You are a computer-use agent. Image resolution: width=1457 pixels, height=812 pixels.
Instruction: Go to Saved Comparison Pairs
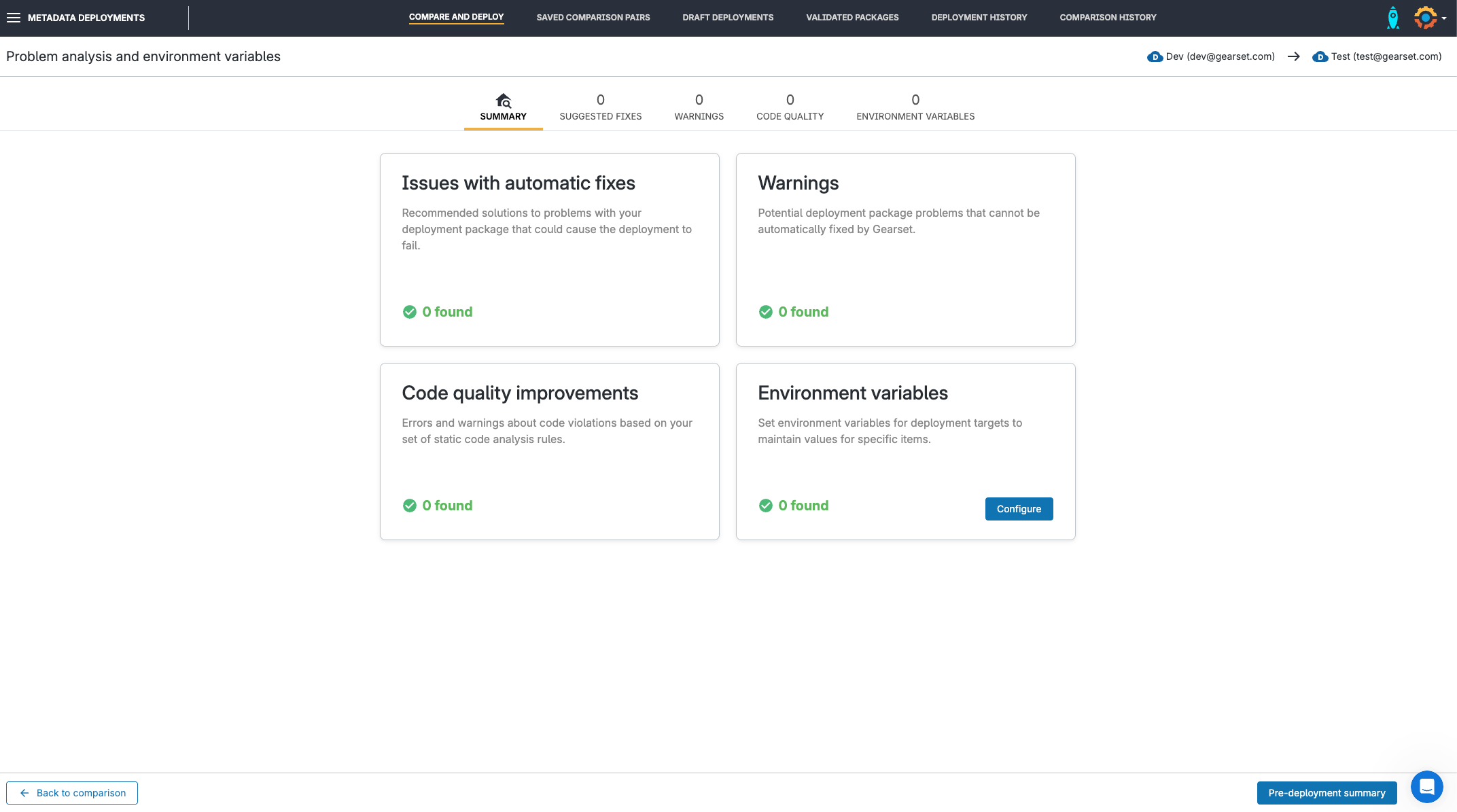(593, 18)
